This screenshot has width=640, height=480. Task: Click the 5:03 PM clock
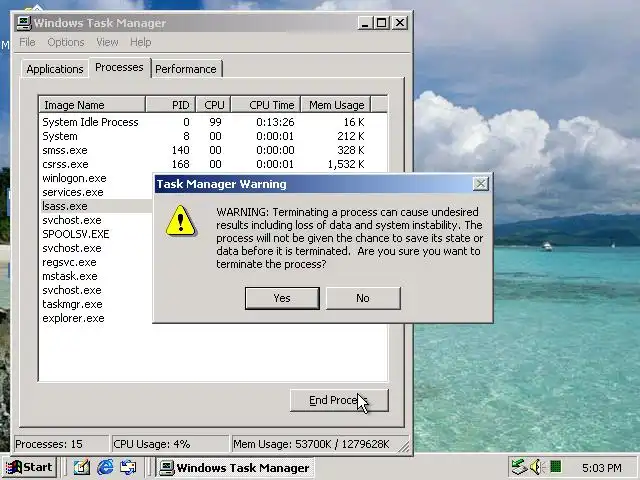[x=602, y=467]
